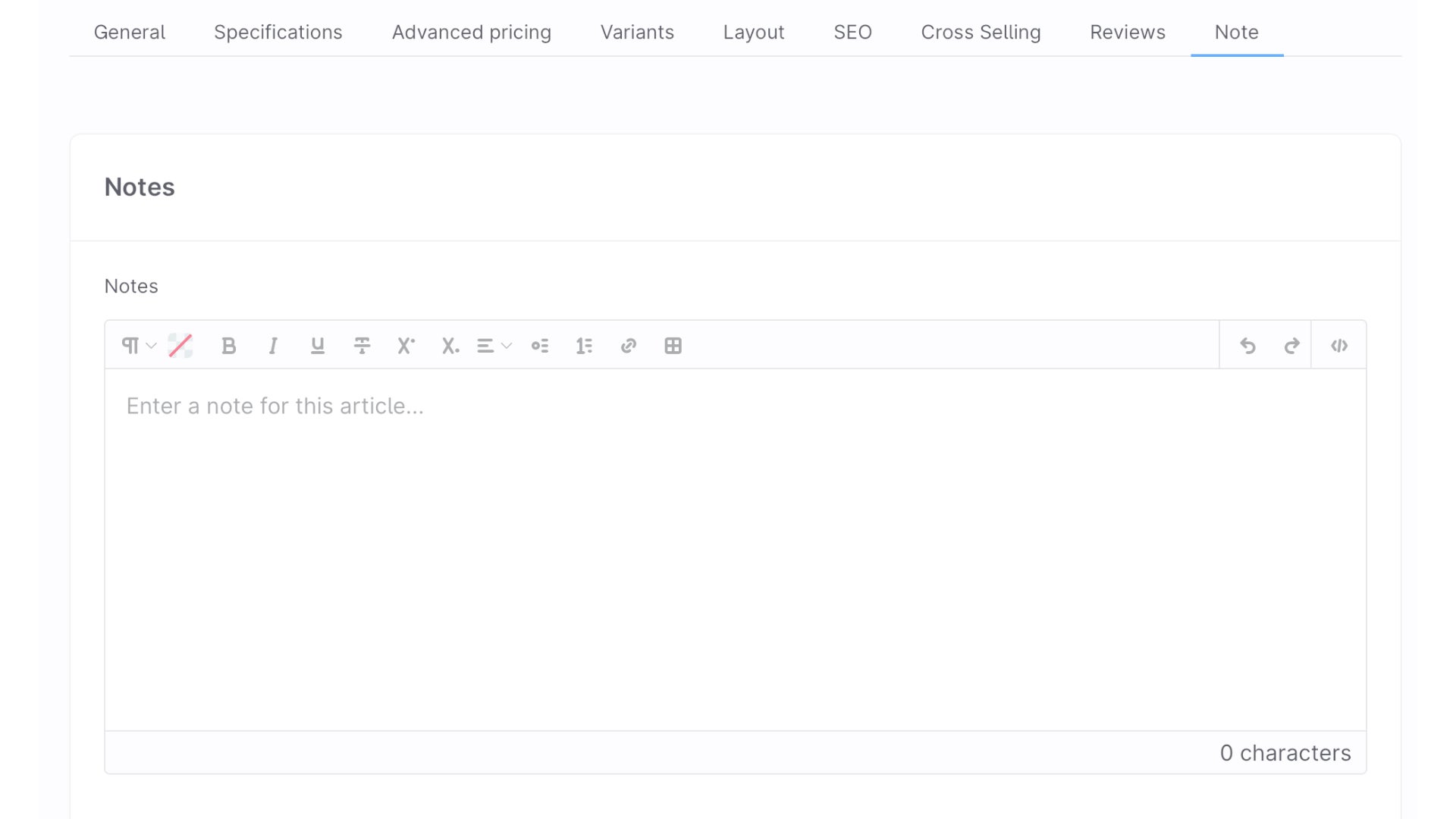Click the 'Notes' field label above the editor
Viewport: 1456px width, 819px height.
[131, 286]
